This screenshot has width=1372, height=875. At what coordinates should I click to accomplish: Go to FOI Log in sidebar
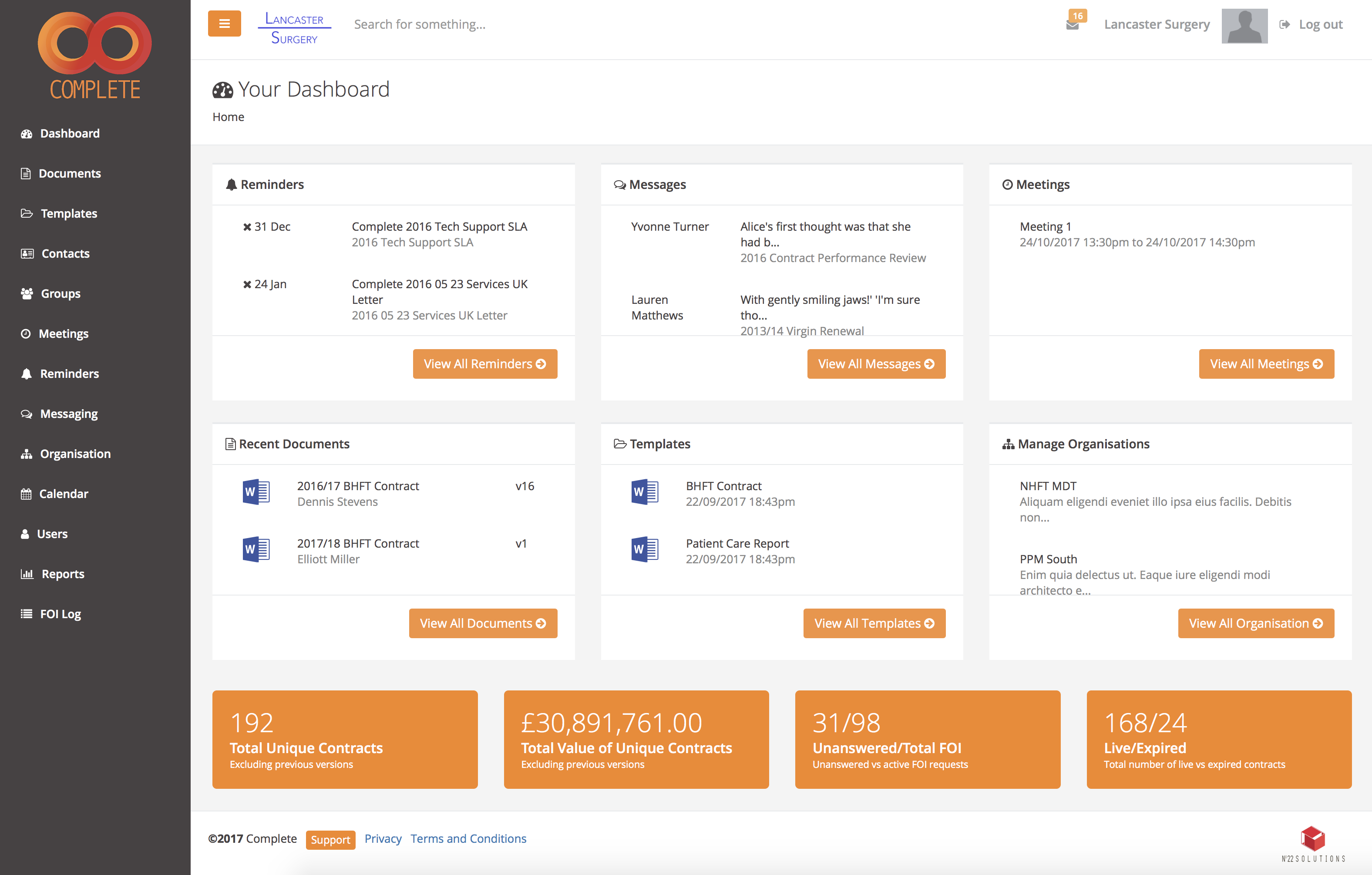61,614
